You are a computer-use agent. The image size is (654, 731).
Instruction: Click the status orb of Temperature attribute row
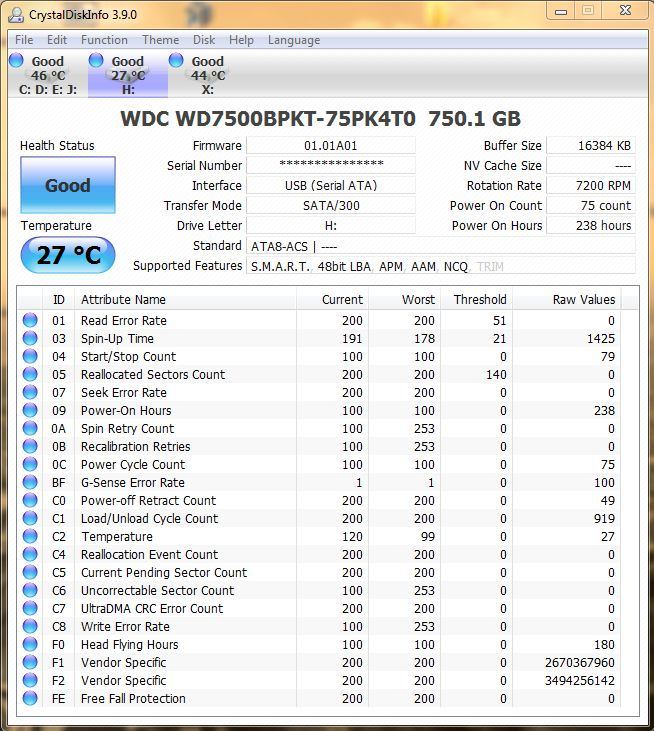coord(30,536)
